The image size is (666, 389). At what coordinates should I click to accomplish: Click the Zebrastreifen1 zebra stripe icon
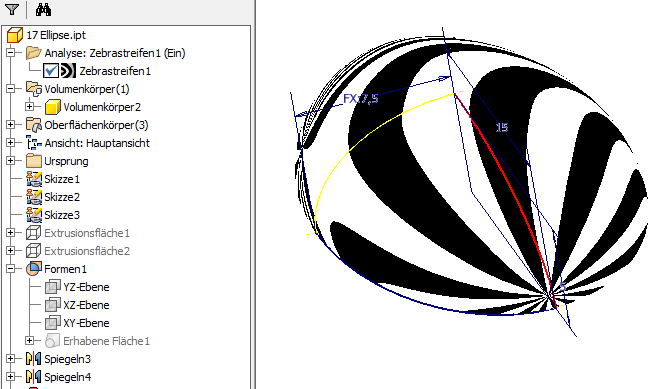point(68,71)
